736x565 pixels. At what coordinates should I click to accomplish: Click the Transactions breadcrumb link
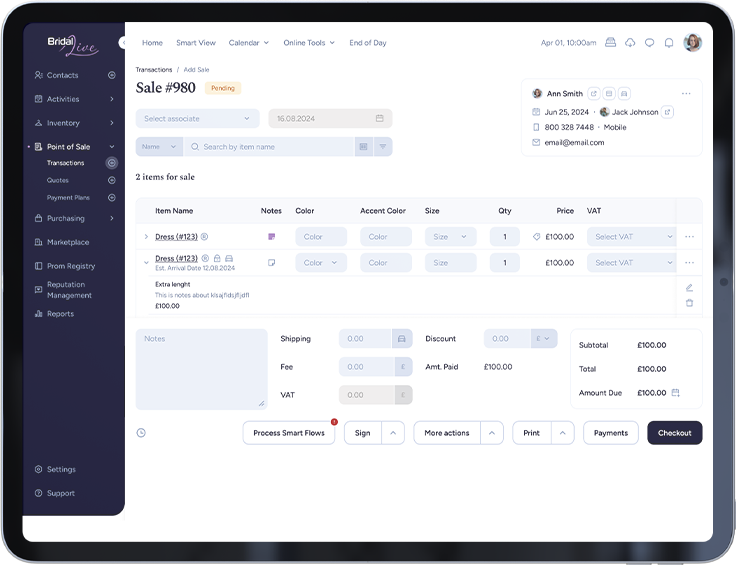[x=154, y=69]
